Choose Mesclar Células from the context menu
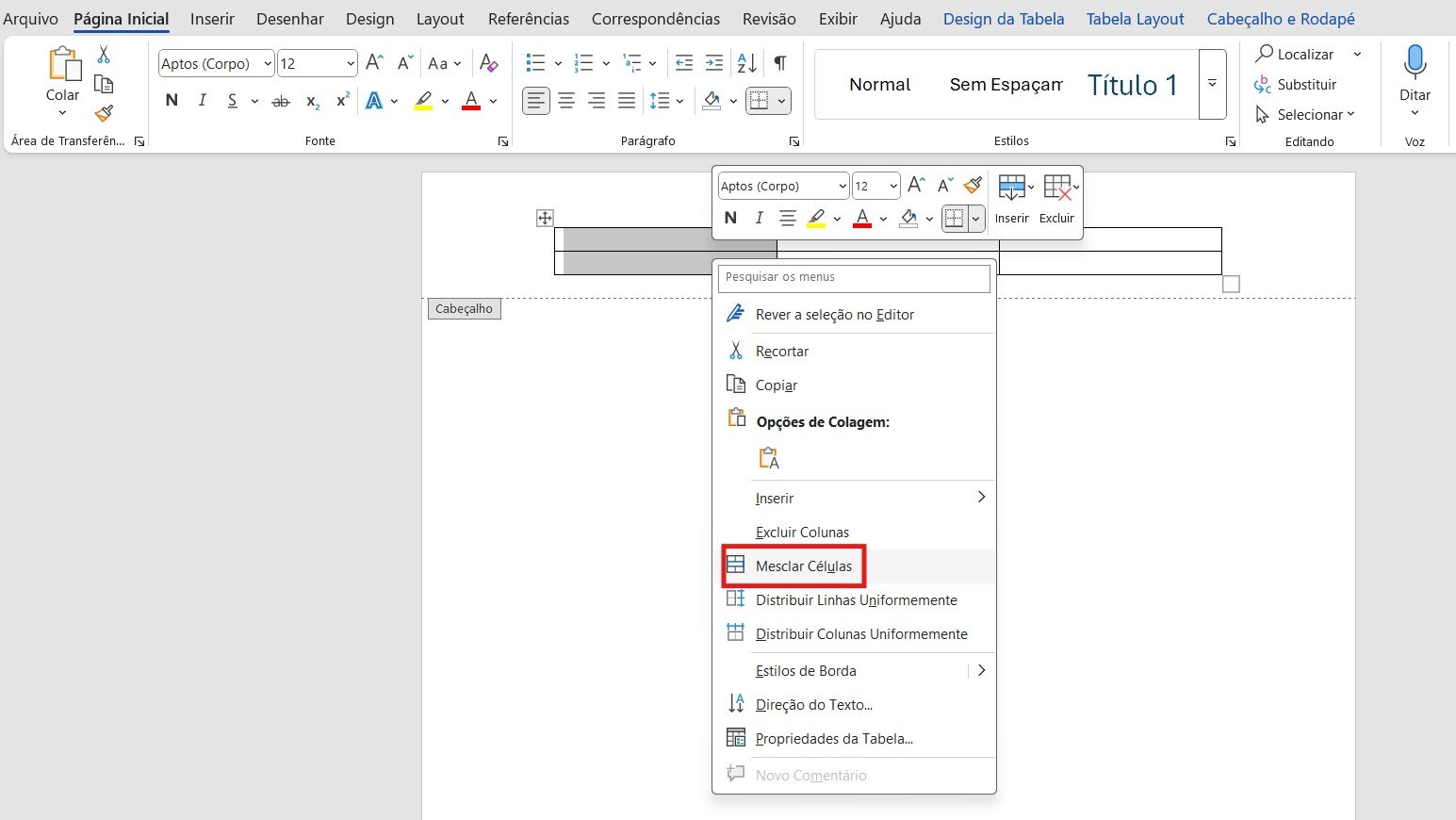Screen dimensions: 1456x820 (x=803, y=566)
